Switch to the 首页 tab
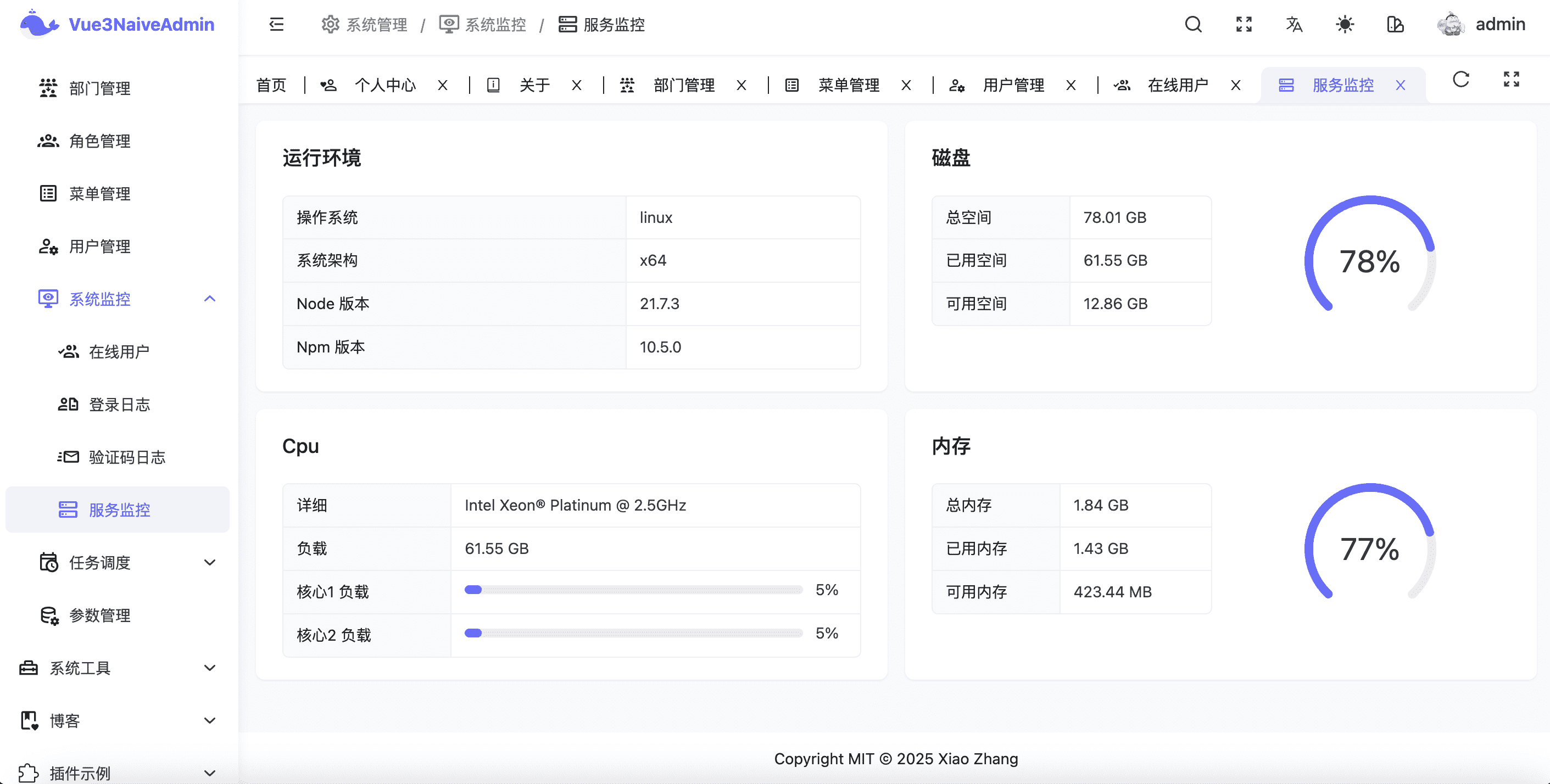The image size is (1550, 784). point(271,85)
